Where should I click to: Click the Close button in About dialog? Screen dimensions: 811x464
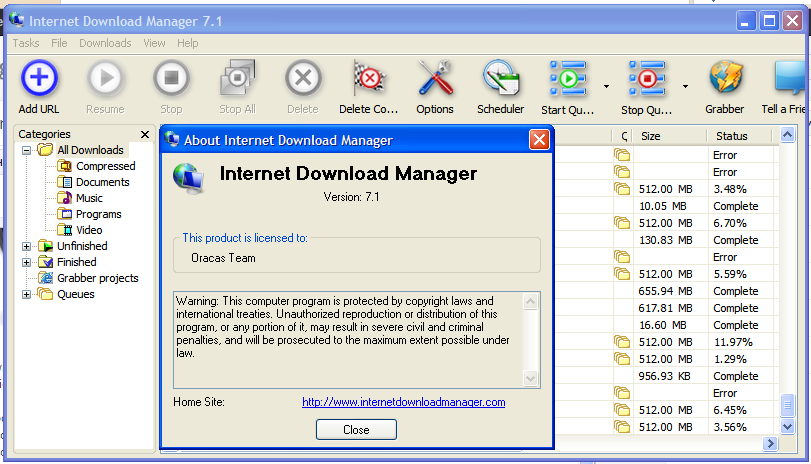pos(356,429)
